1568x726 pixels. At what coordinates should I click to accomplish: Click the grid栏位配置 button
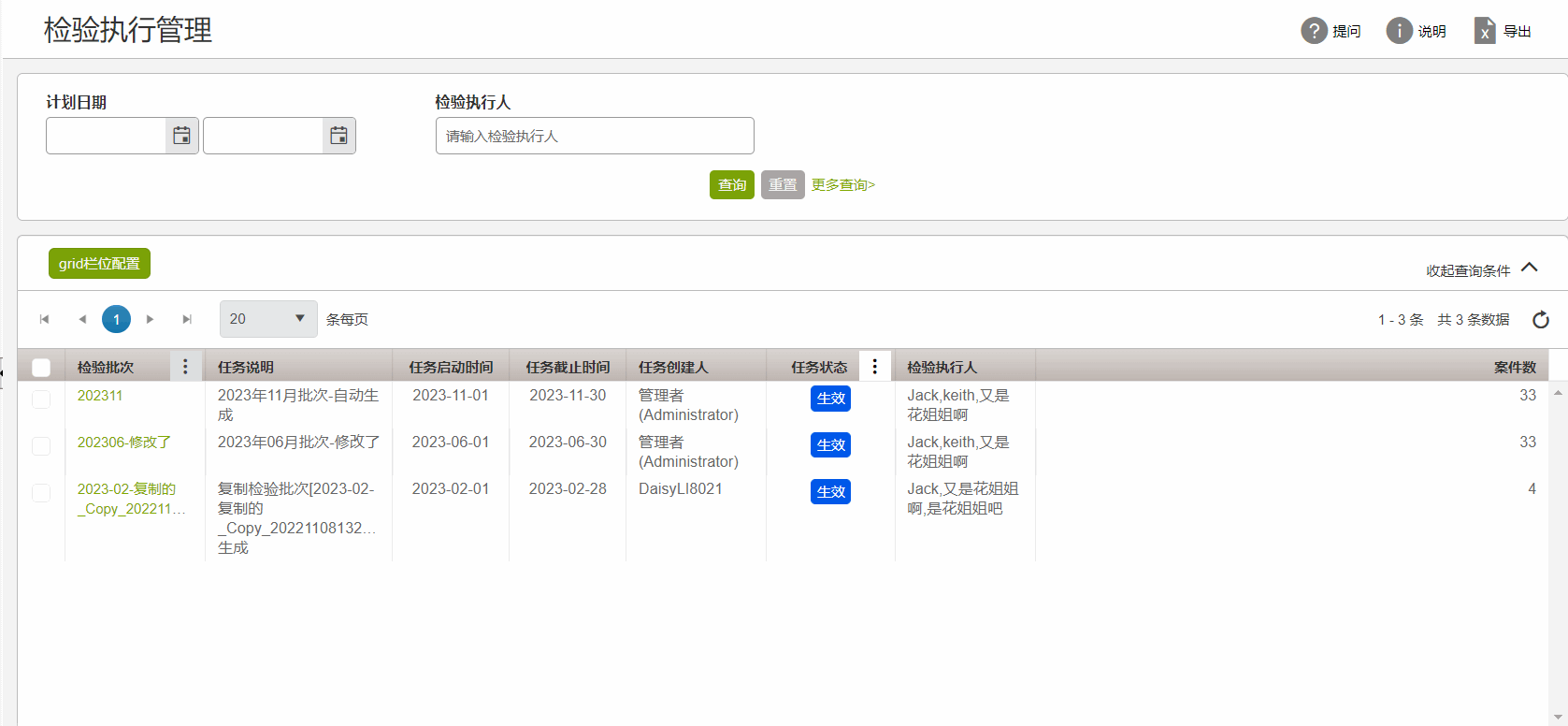99,264
